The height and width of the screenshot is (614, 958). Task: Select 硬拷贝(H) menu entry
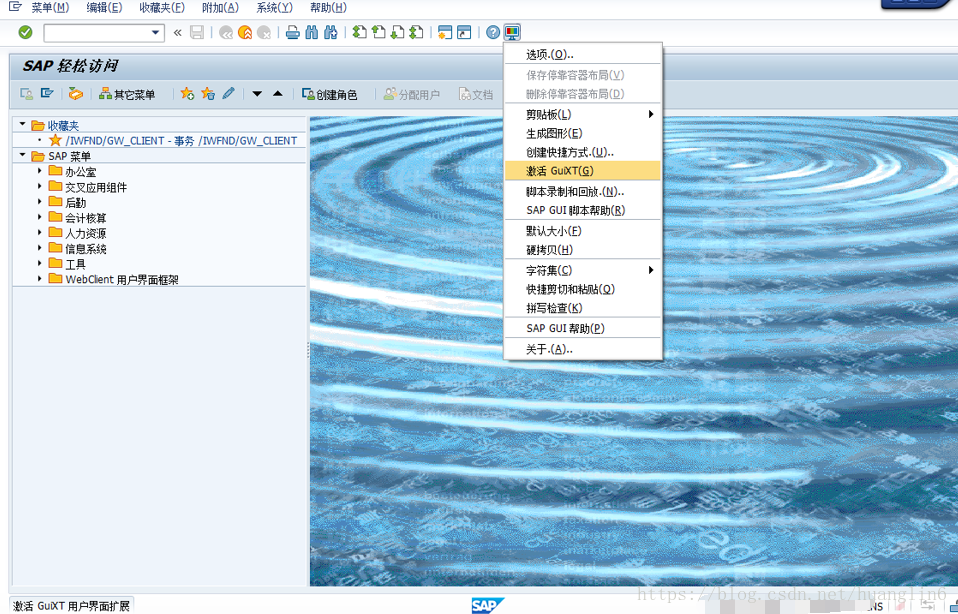pyautogui.click(x=583, y=250)
